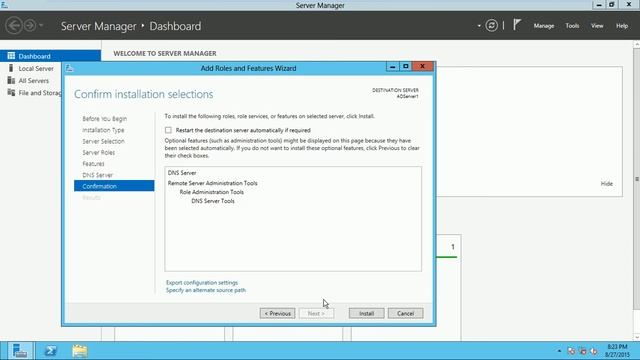Click Export configuration settings link

tap(202, 282)
